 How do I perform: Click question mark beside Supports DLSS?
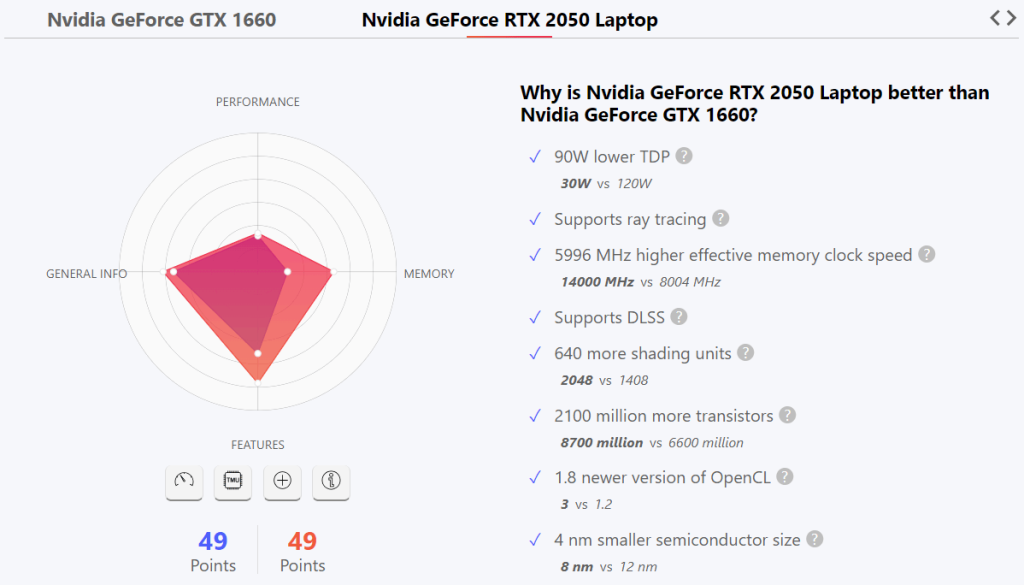679,317
